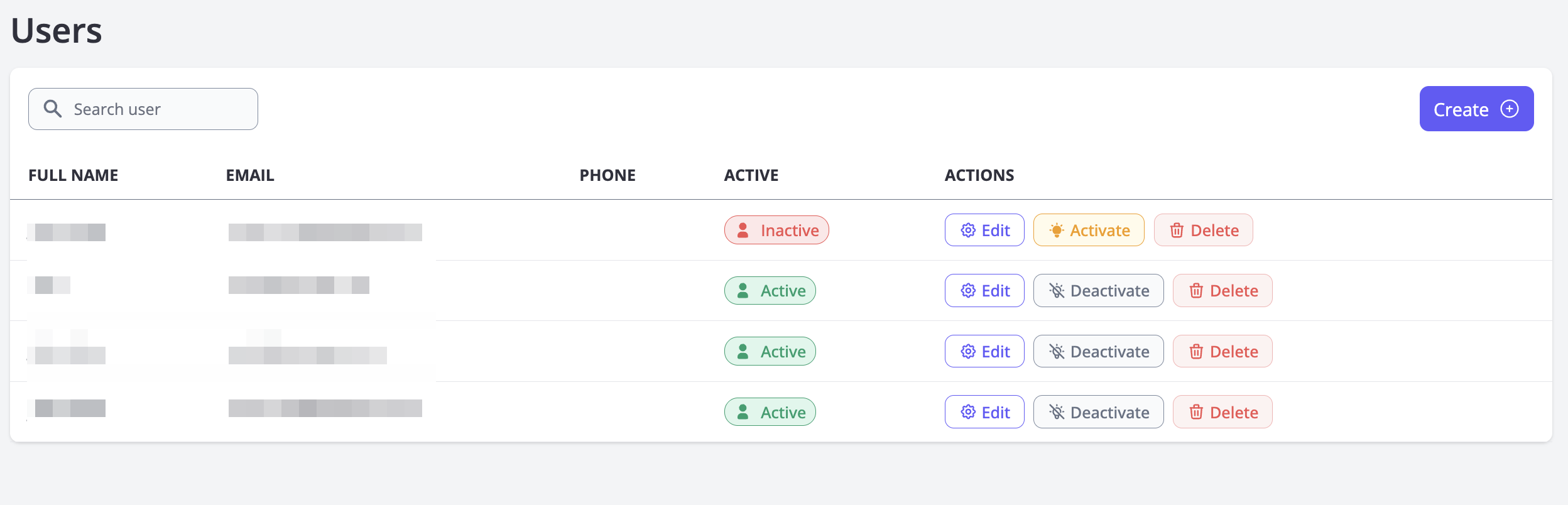
Task: Delete the third user in the table
Action: 1222,352
